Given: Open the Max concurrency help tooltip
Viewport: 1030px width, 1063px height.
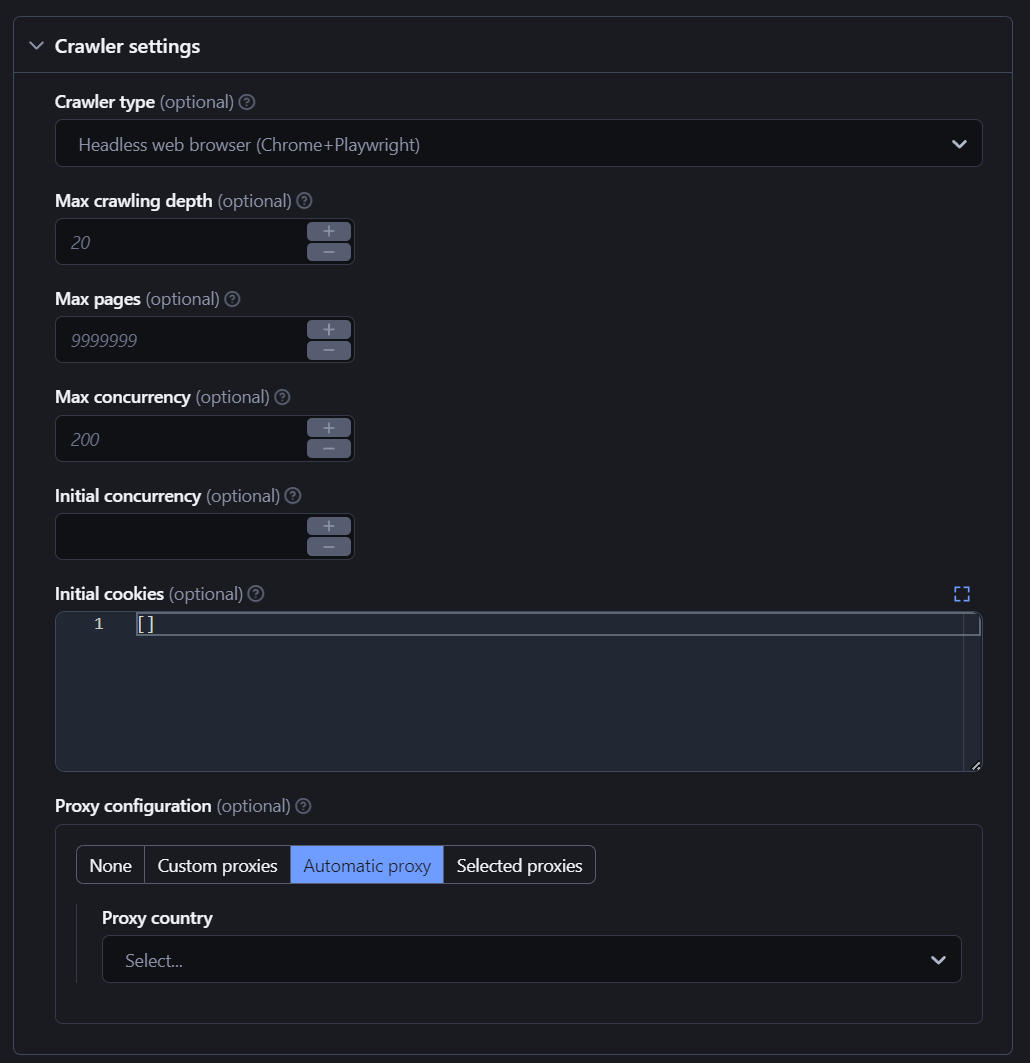Looking at the screenshot, I should click(x=281, y=396).
